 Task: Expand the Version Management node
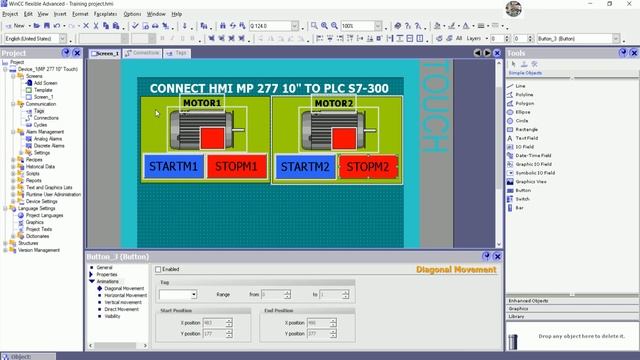[x=5, y=250]
